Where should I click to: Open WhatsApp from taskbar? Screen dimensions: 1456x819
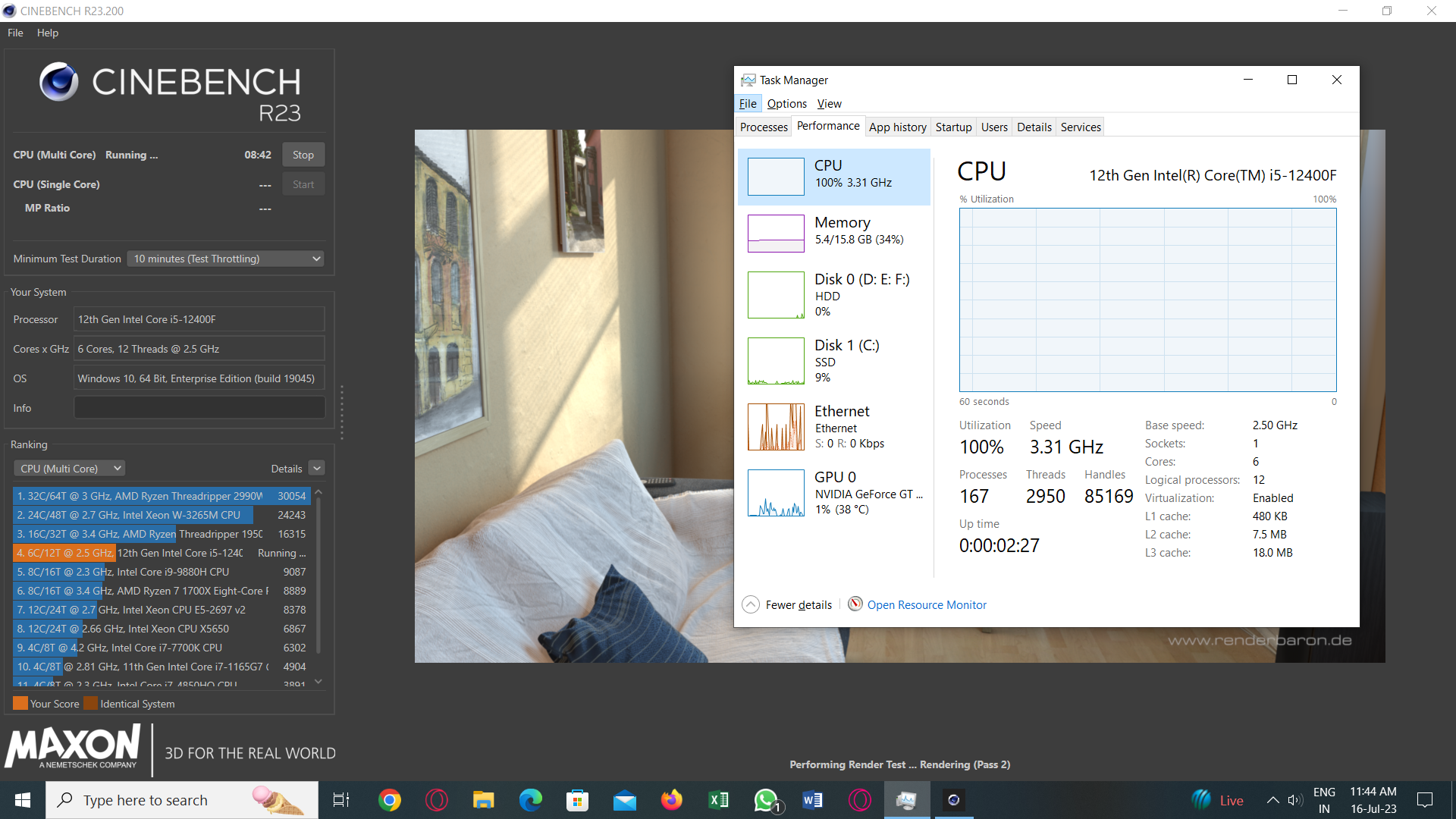coord(766,800)
